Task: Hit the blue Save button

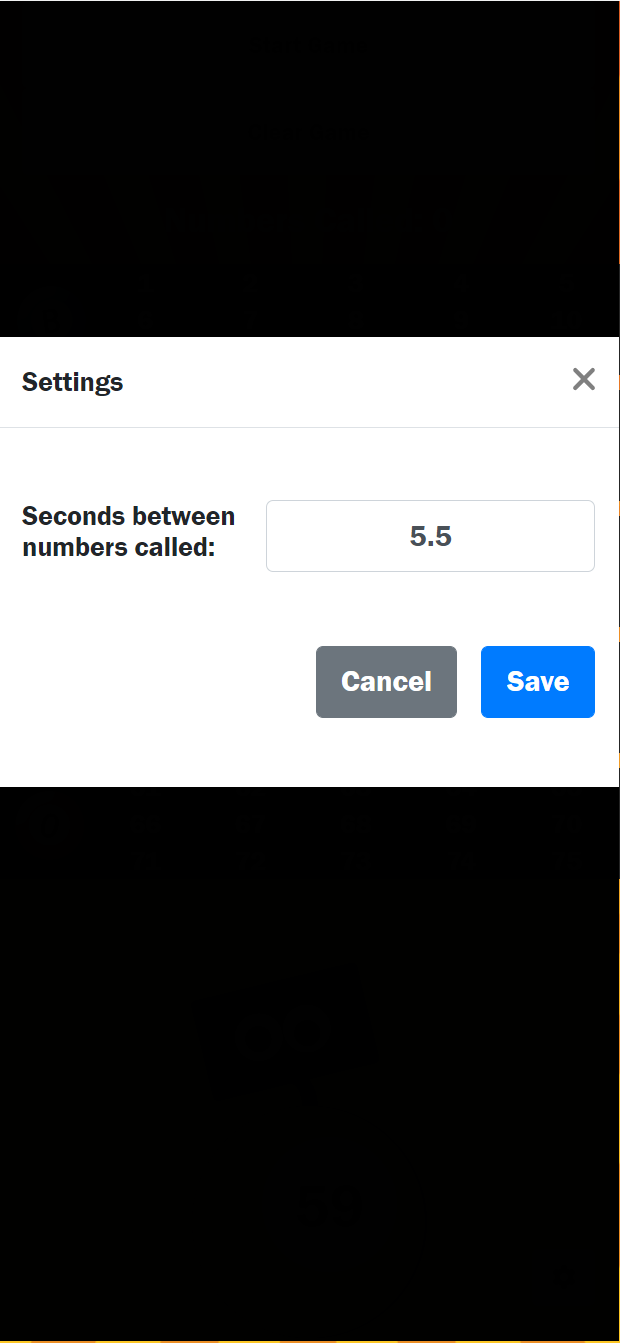Action: click(x=537, y=682)
